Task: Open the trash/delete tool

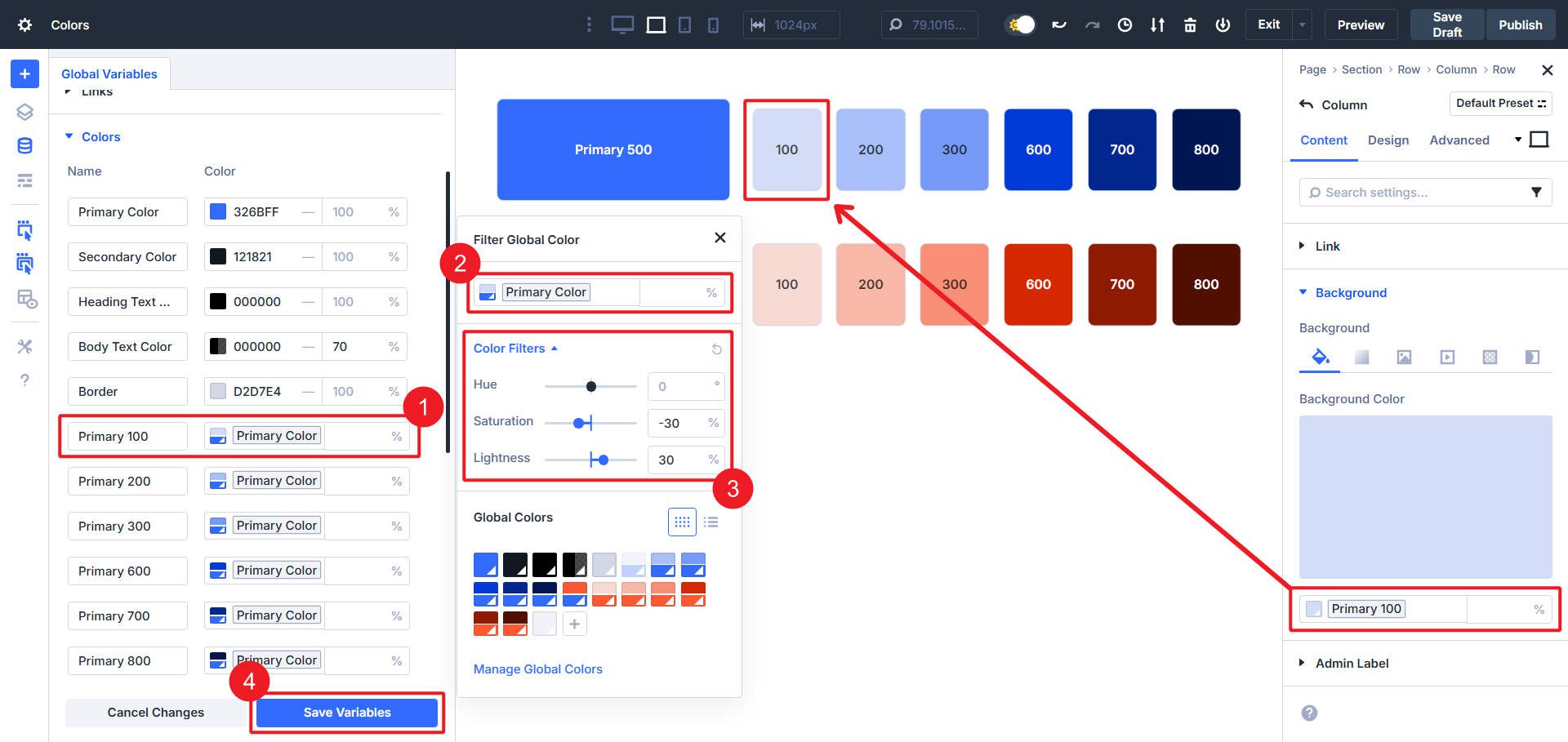Action: point(1190,24)
